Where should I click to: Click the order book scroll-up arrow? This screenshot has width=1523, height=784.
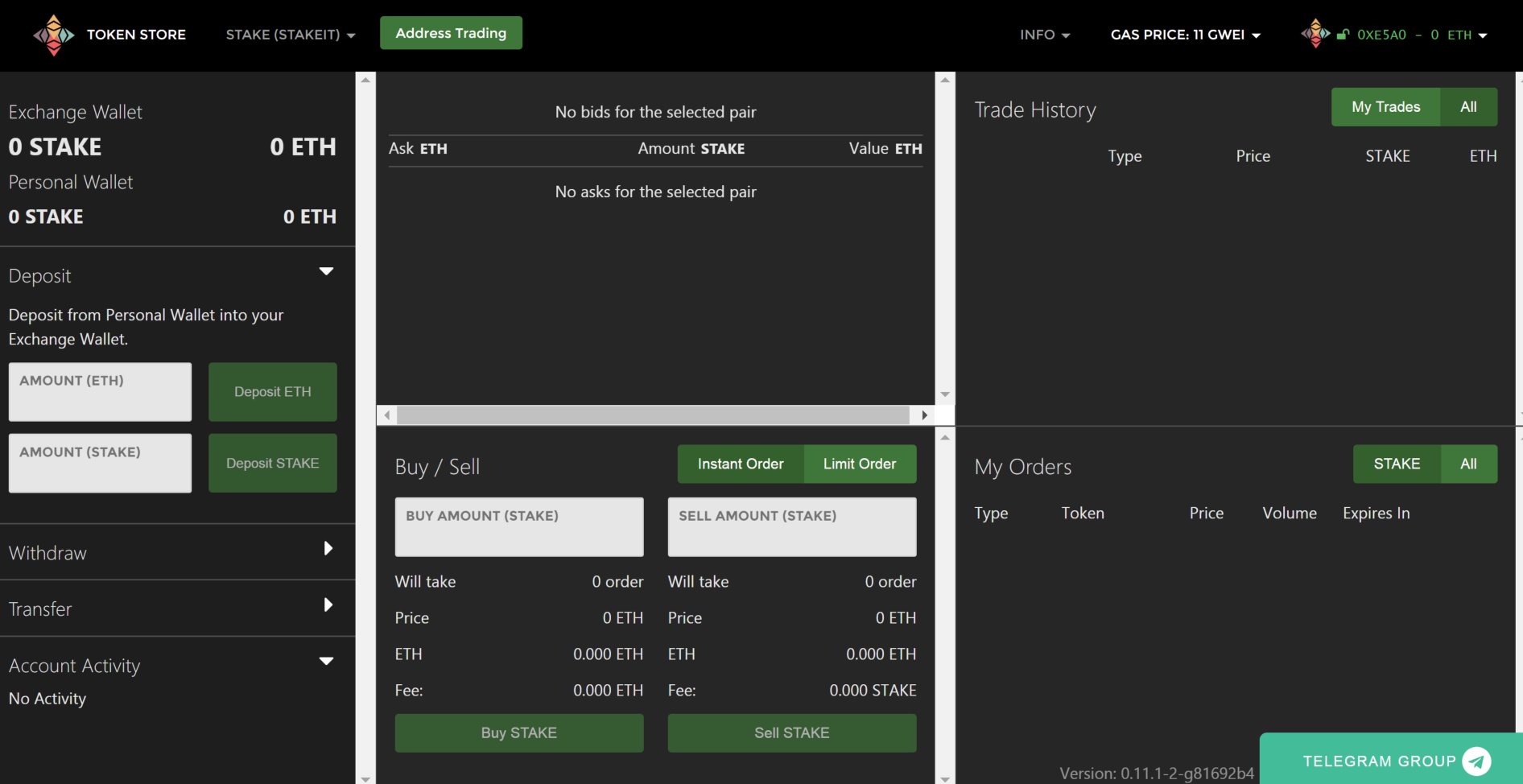[x=945, y=80]
